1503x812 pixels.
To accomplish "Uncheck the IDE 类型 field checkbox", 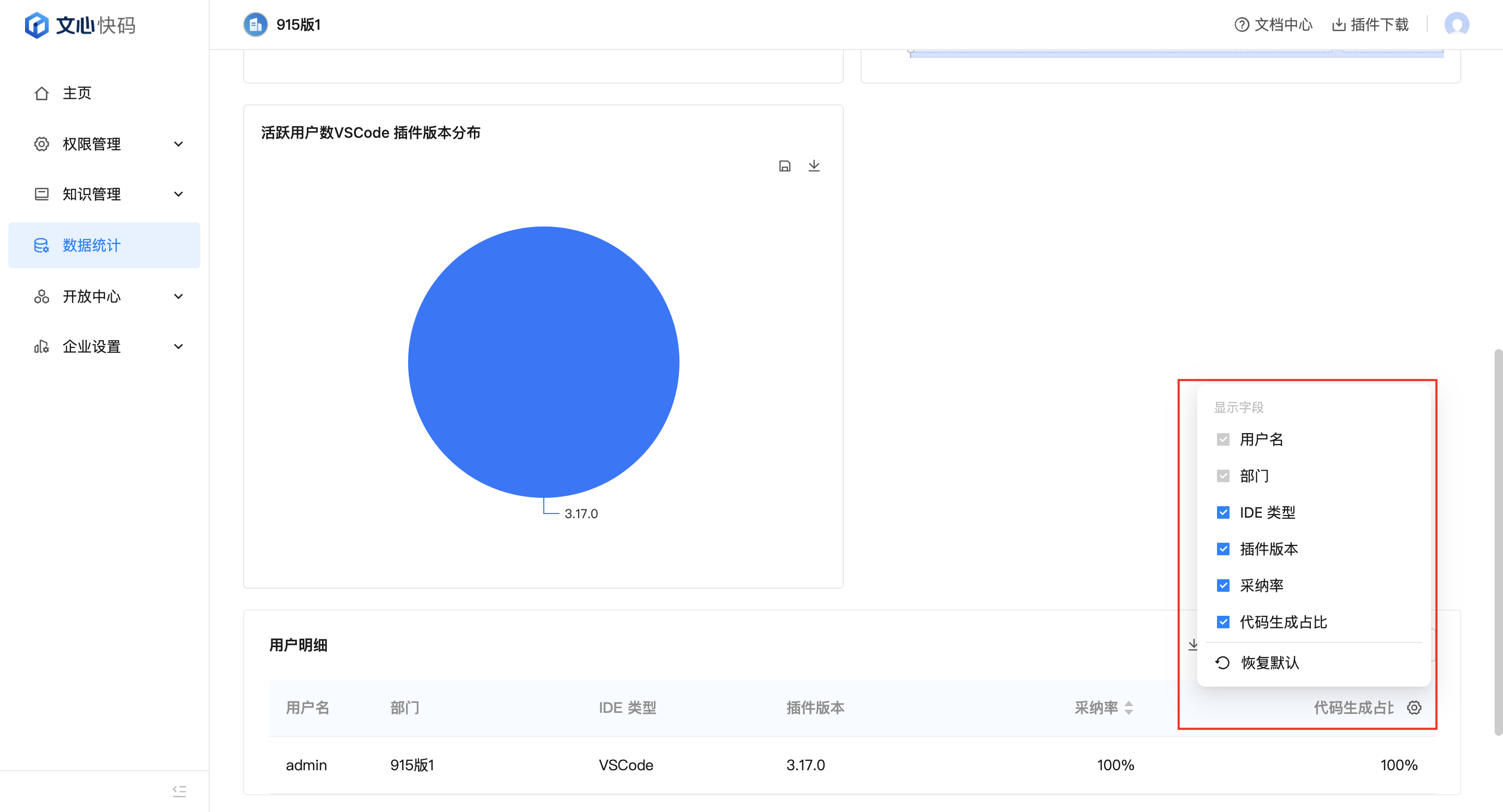I will 1223,512.
